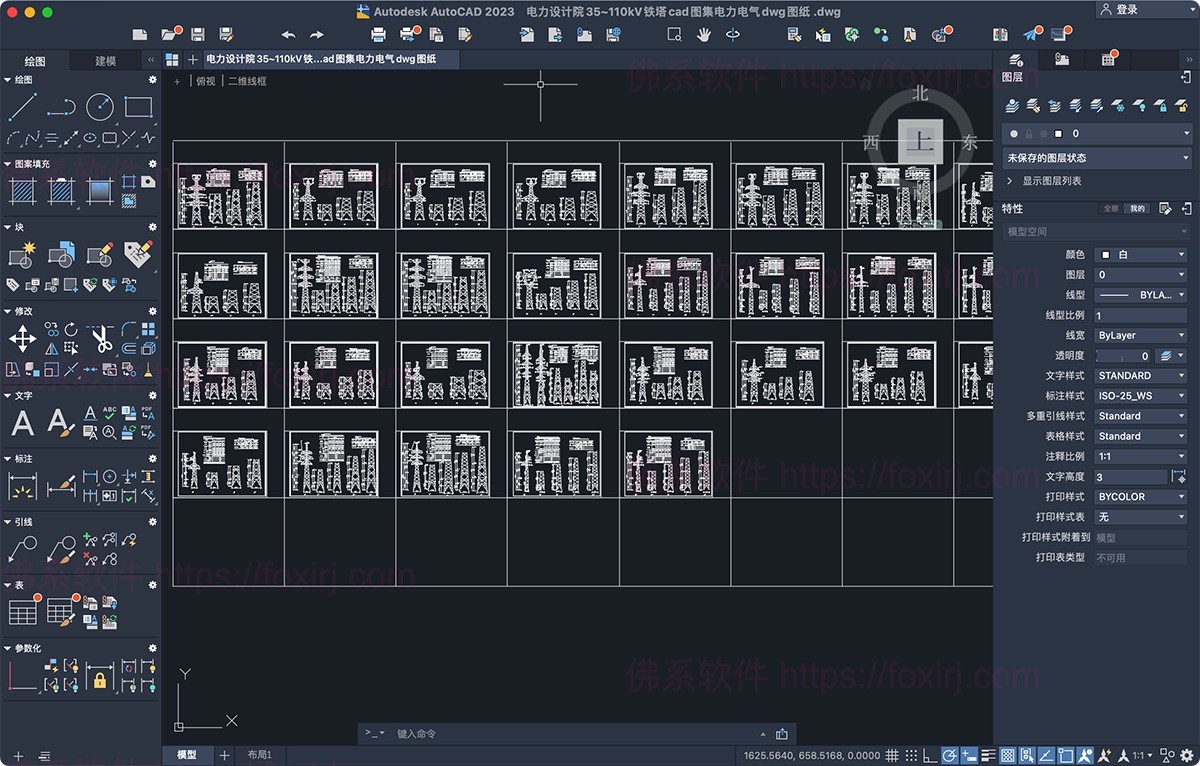The width and height of the screenshot is (1200, 766).
Task: Click the lock layer icon in 图层 panel
Action: click(x=1162, y=105)
